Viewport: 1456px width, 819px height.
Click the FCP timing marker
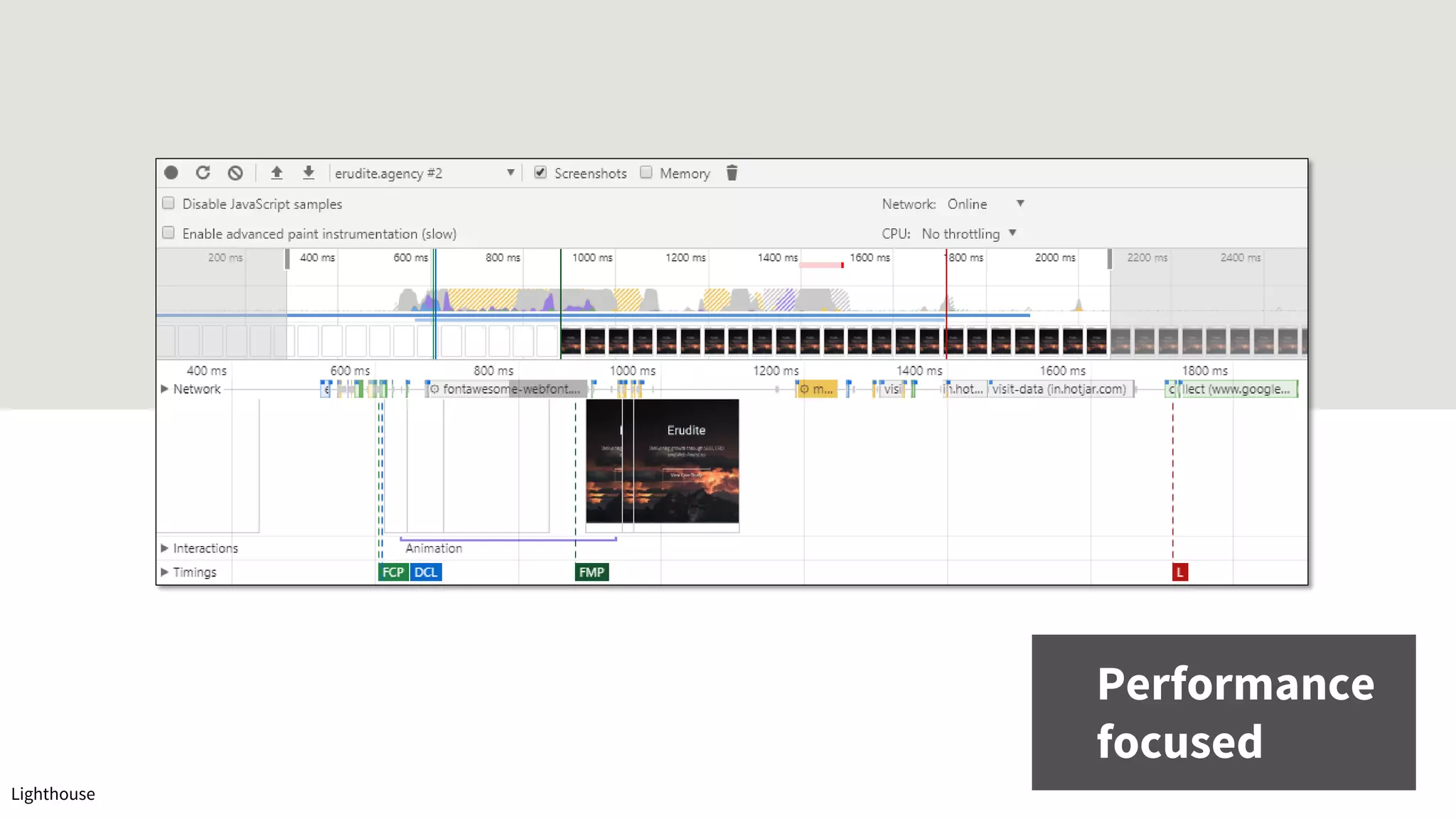[392, 572]
